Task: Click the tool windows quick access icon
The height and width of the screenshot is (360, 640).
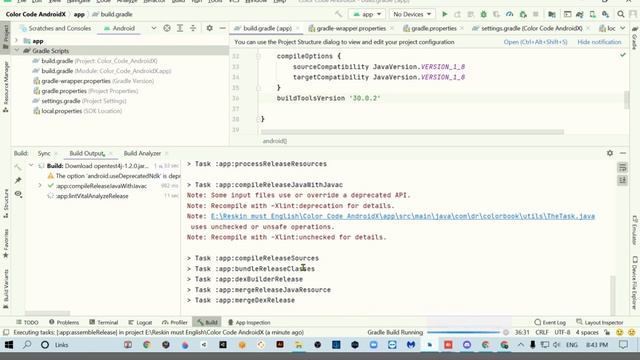Action: click(6, 333)
